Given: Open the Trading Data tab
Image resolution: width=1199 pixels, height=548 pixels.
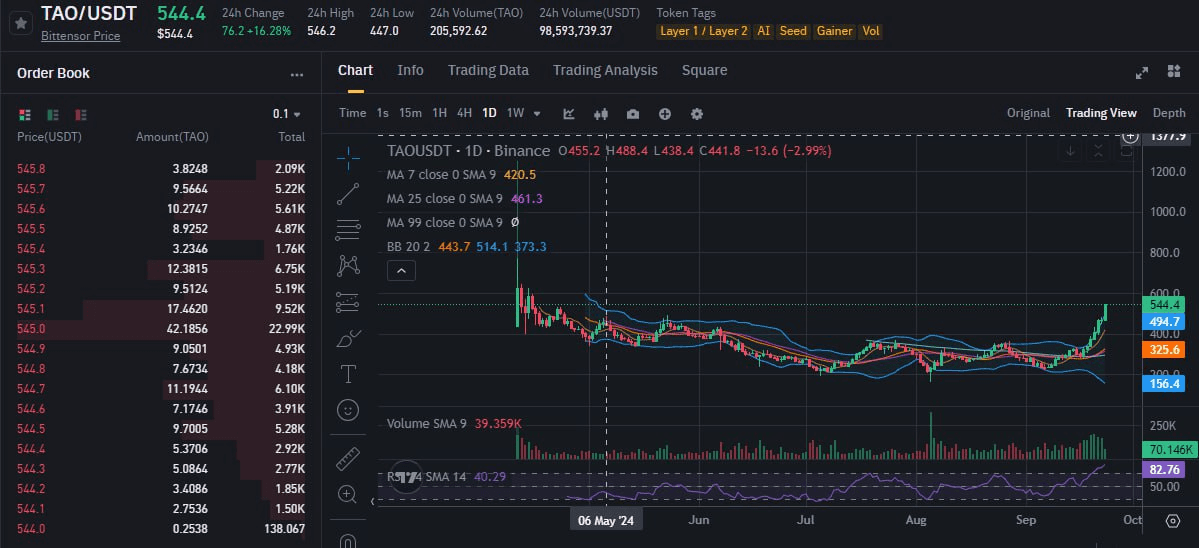Looking at the screenshot, I should coord(488,70).
